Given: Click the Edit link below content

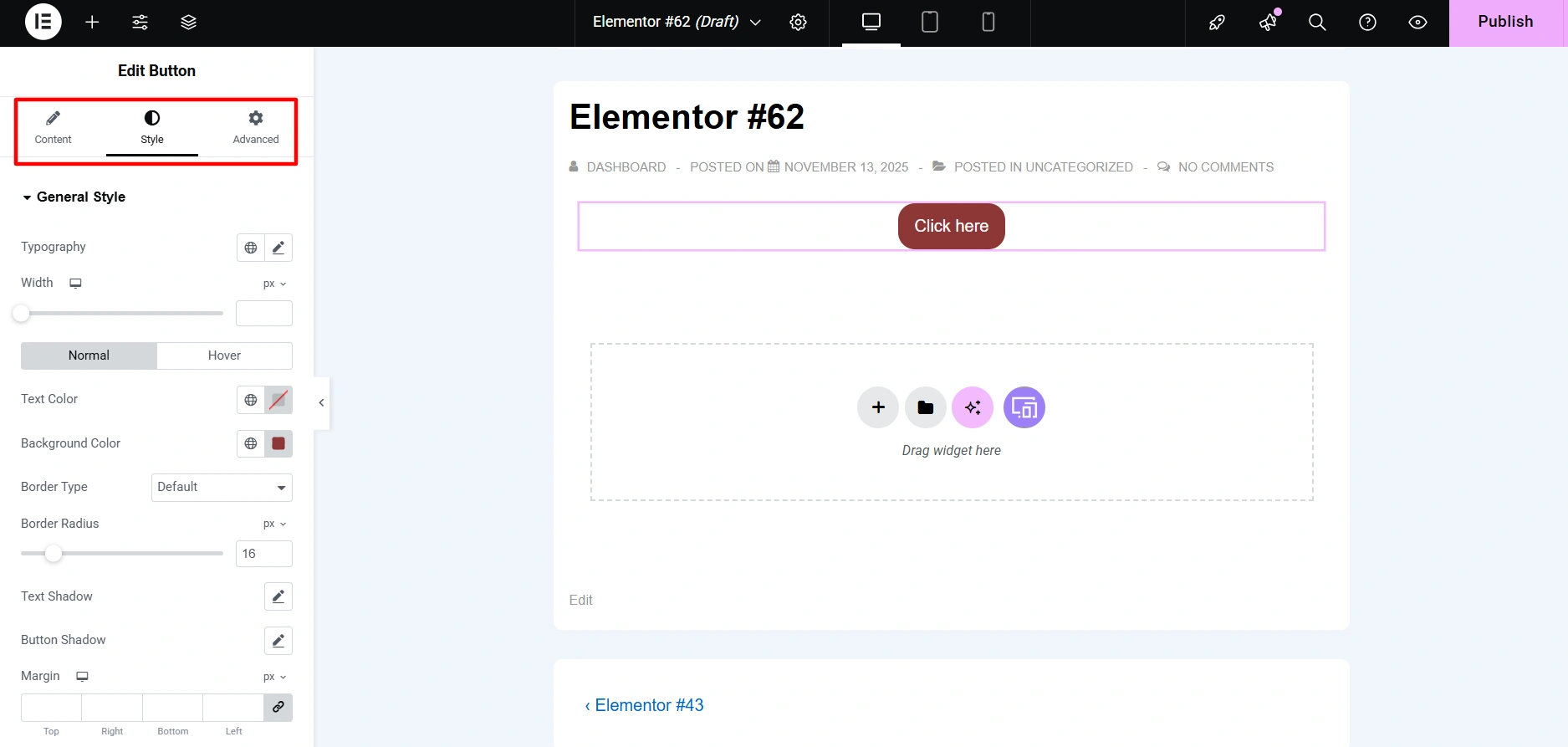Looking at the screenshot, I should click(x=580, y=600).
